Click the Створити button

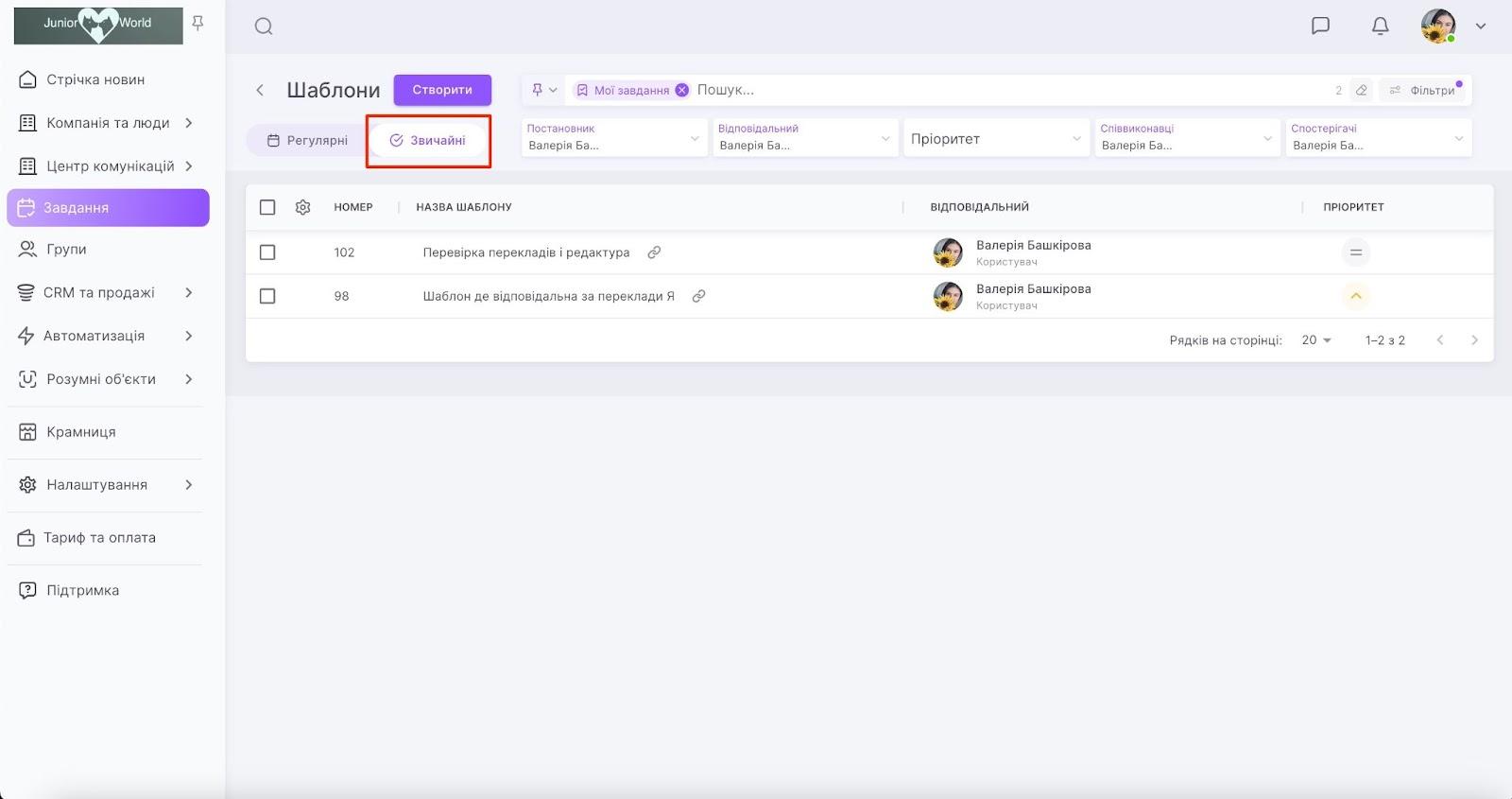point(442,90)
